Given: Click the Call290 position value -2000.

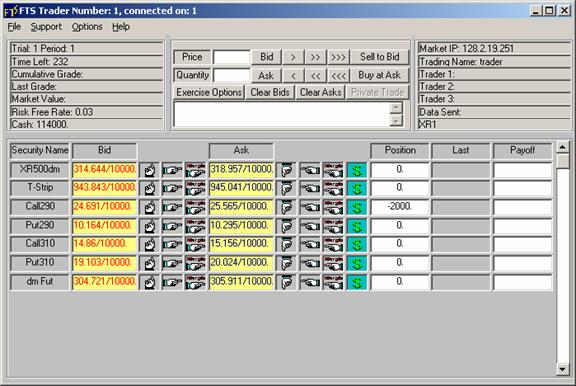Looking at the screenshot, I should [x=400, y=207].
